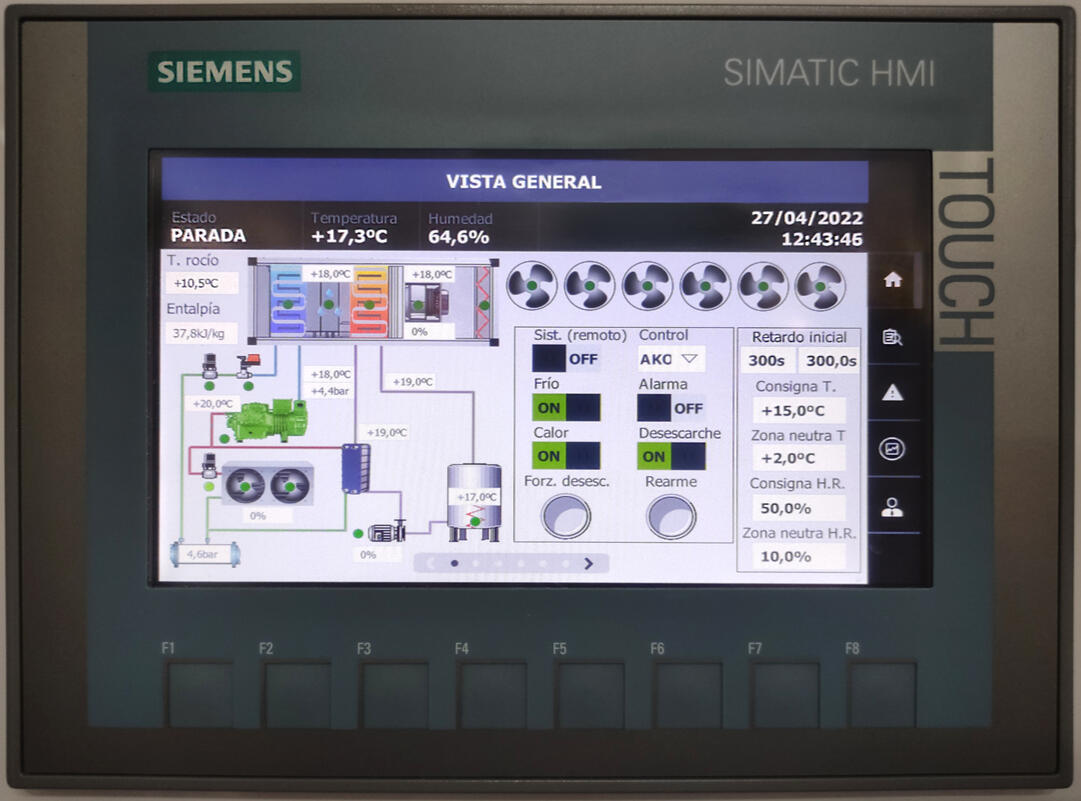Go to next page with right chevron
The width and height of the screenshot is (1081, 801).
pos(588,564)
